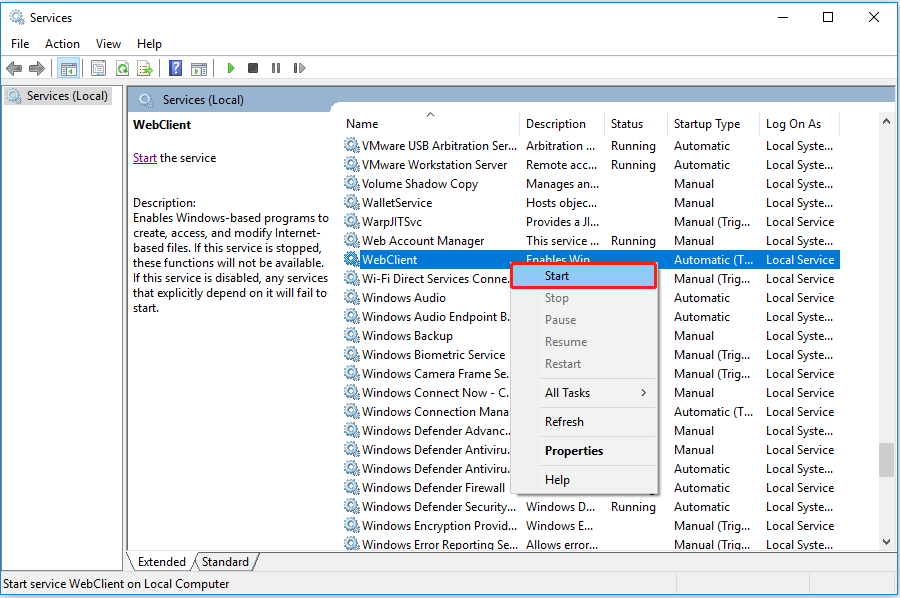This screenshot has height=598, width=900.
Task: Click gear icon beside WalletService
Action: [351, 203]
